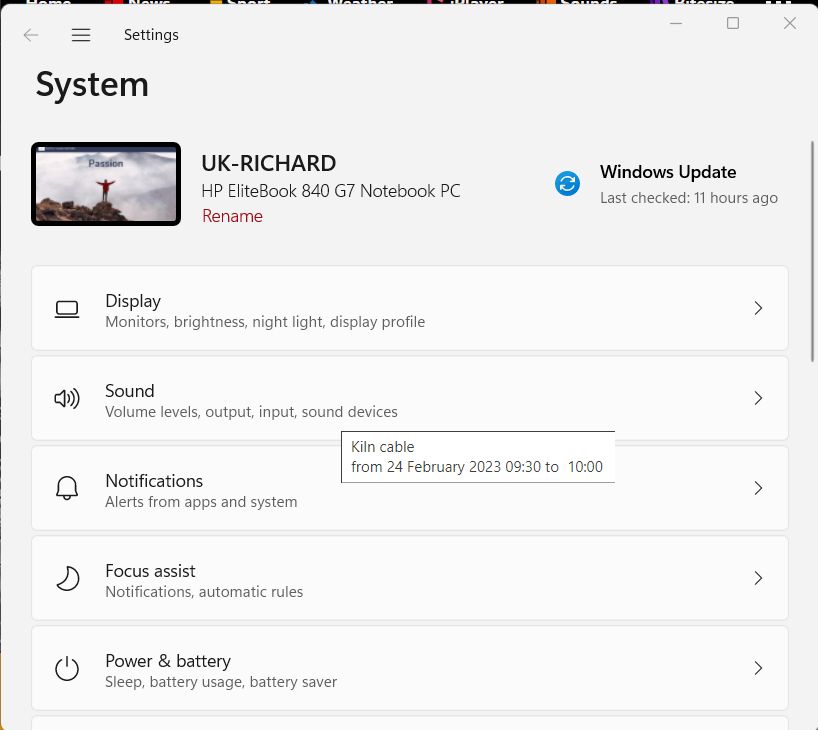818x730 pixels.
Task: Click the Power & battery icon
Action: (67, 668)
